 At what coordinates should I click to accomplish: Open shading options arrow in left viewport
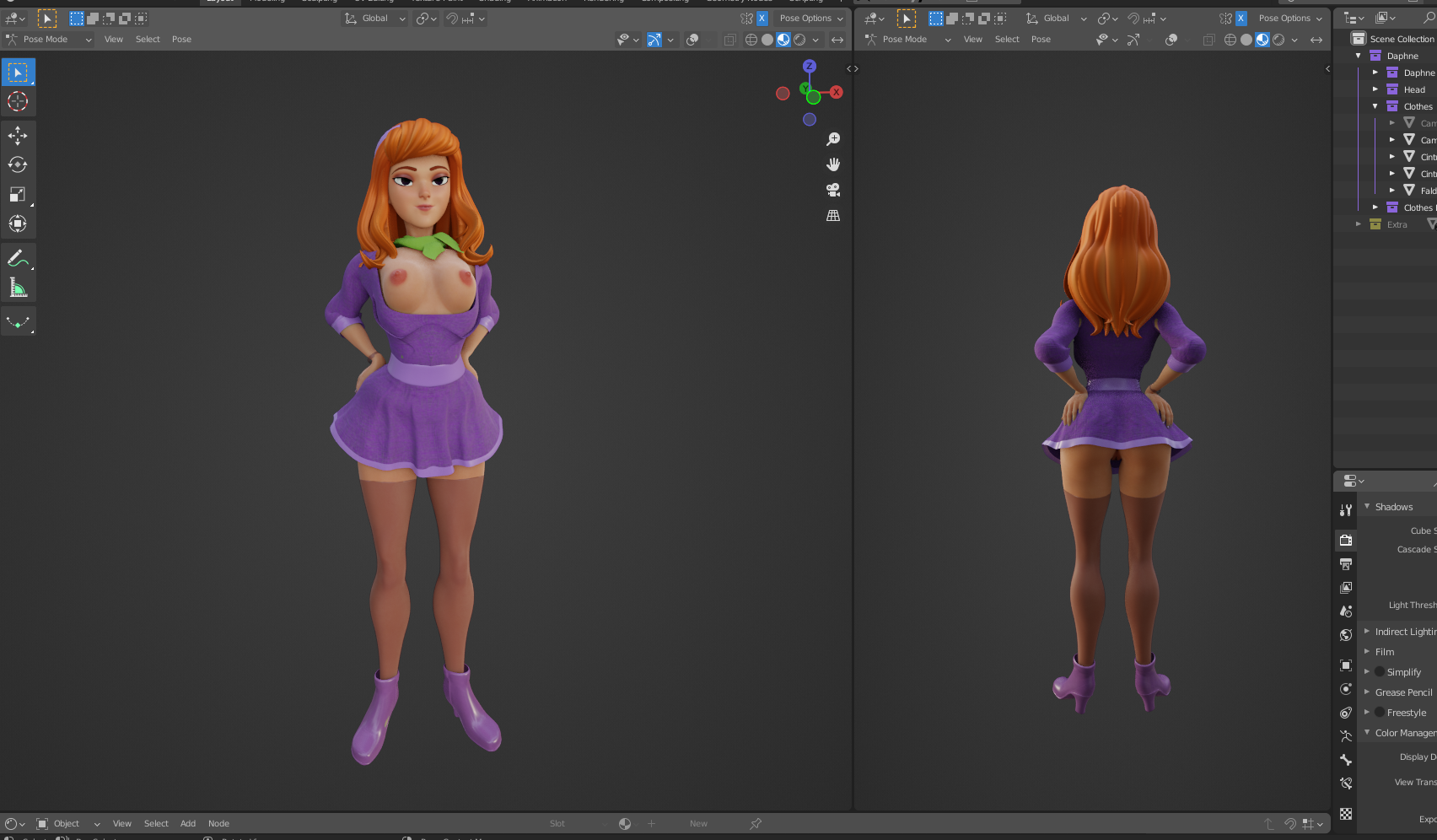(815, 40)
